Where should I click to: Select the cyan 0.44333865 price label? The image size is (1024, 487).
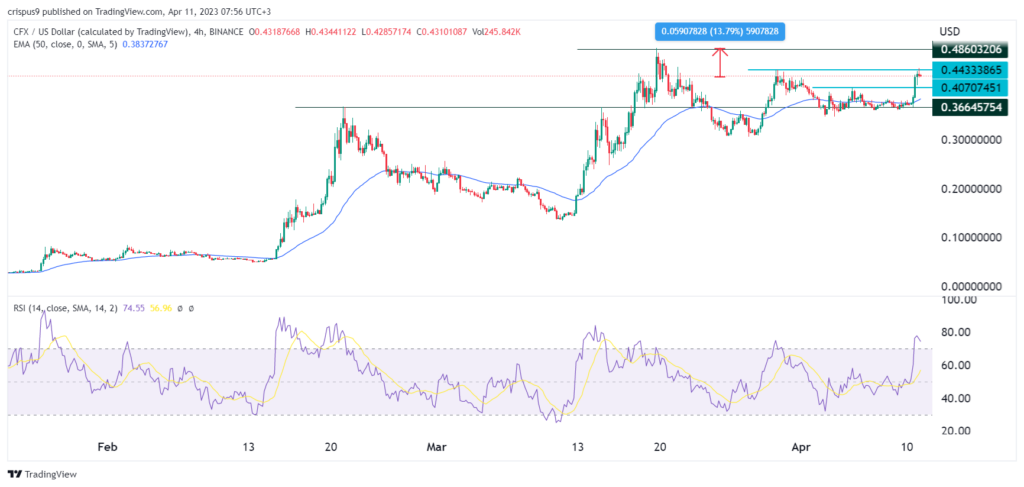pyautogui.click(x=970, y=70)
